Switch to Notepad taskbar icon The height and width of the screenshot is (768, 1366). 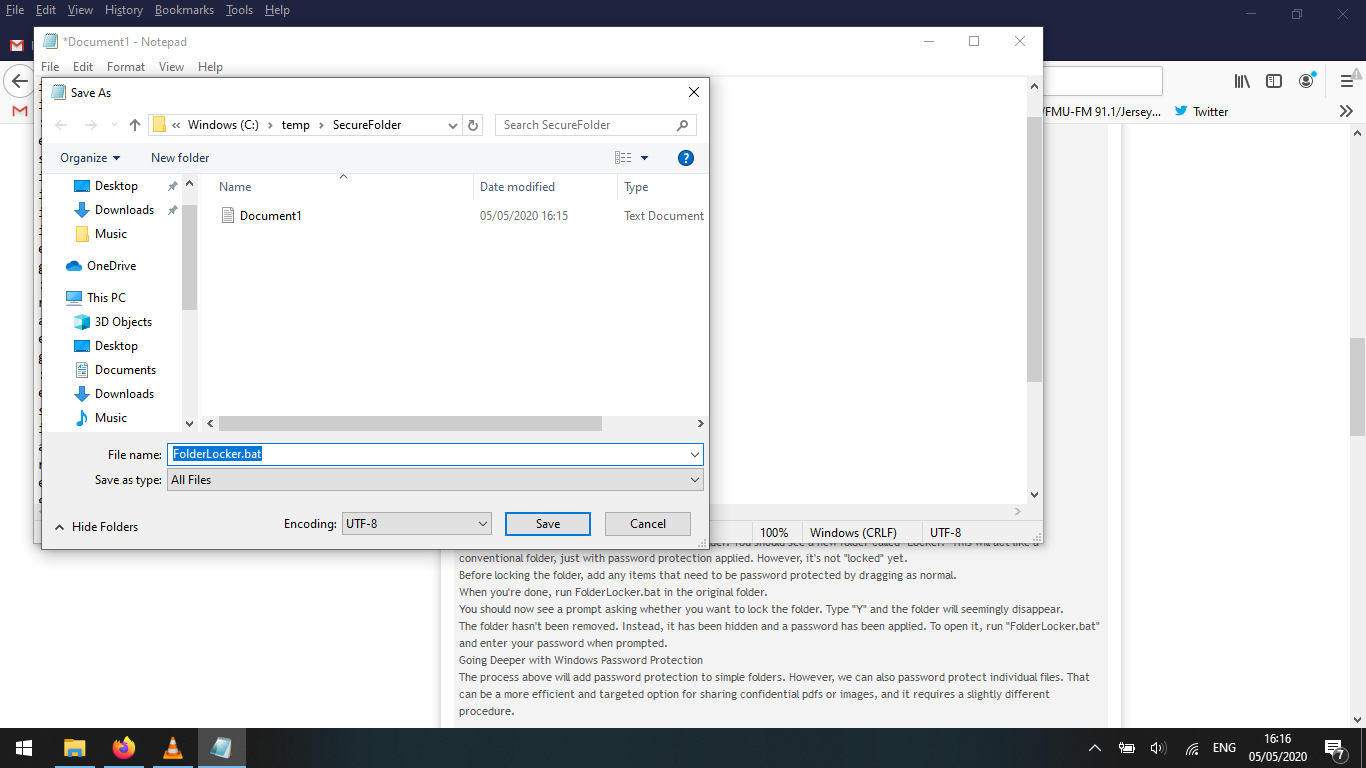pos(221,748)
